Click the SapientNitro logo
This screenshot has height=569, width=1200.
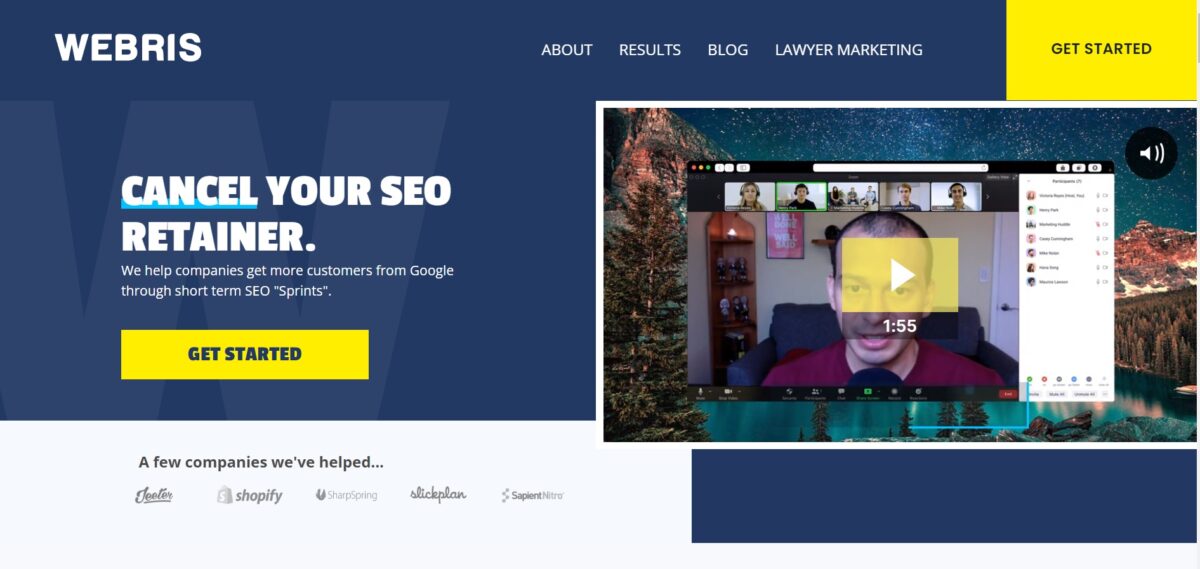point(532,495)
